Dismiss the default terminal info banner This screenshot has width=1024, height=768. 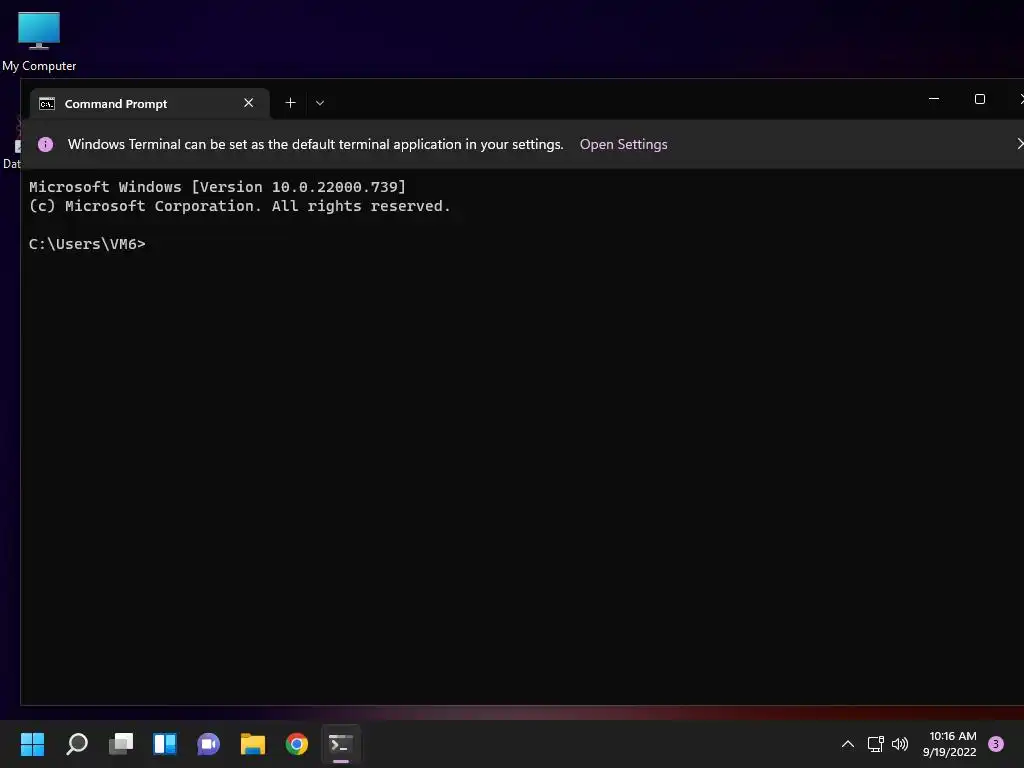tap(1019, 144)
